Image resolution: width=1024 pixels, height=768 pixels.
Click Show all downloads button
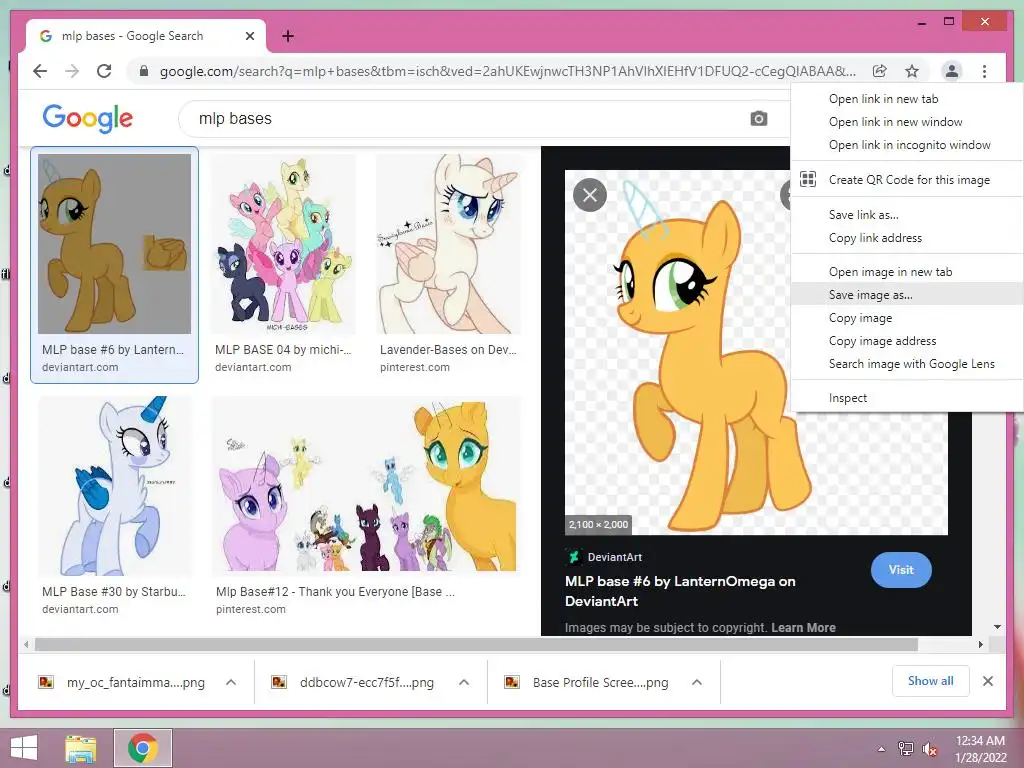930,681
